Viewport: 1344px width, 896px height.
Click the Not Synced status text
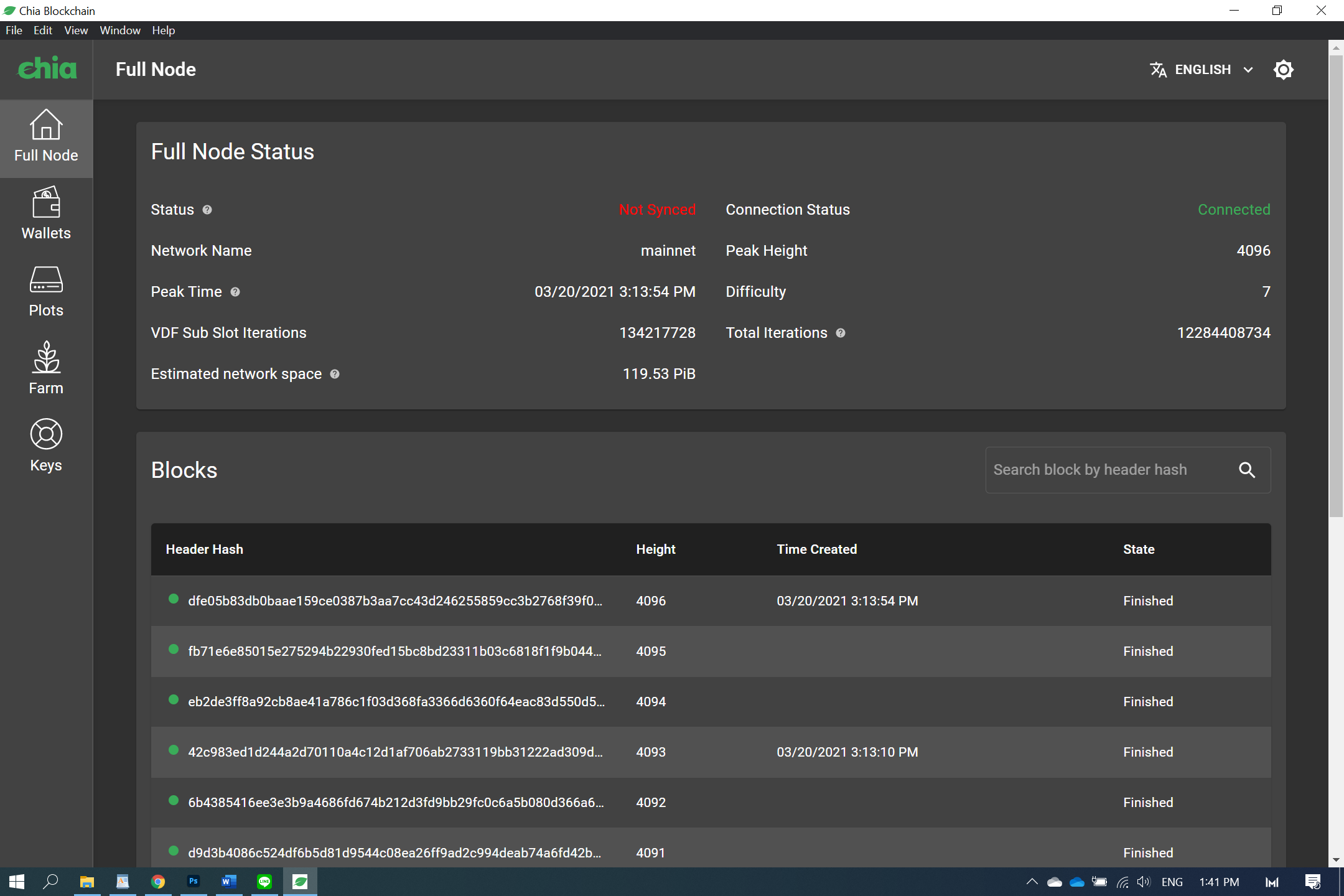point(657,210)
